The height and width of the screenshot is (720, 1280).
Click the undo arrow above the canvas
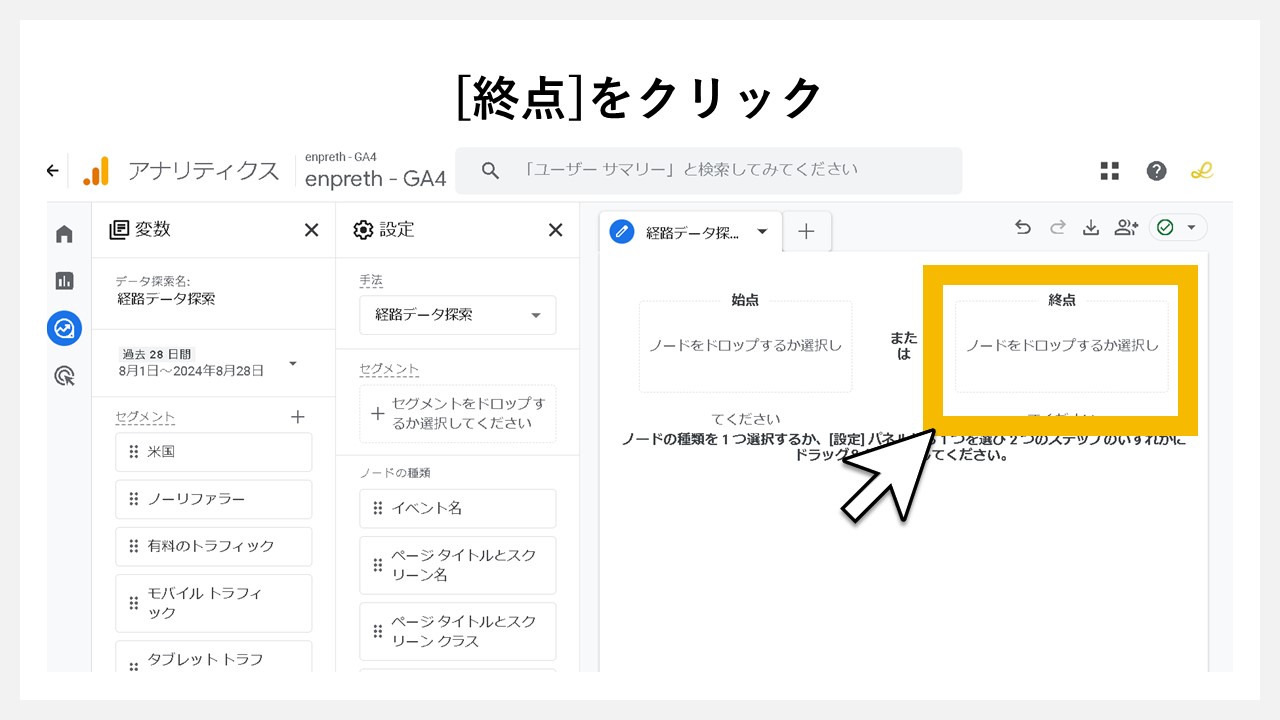1022,227
